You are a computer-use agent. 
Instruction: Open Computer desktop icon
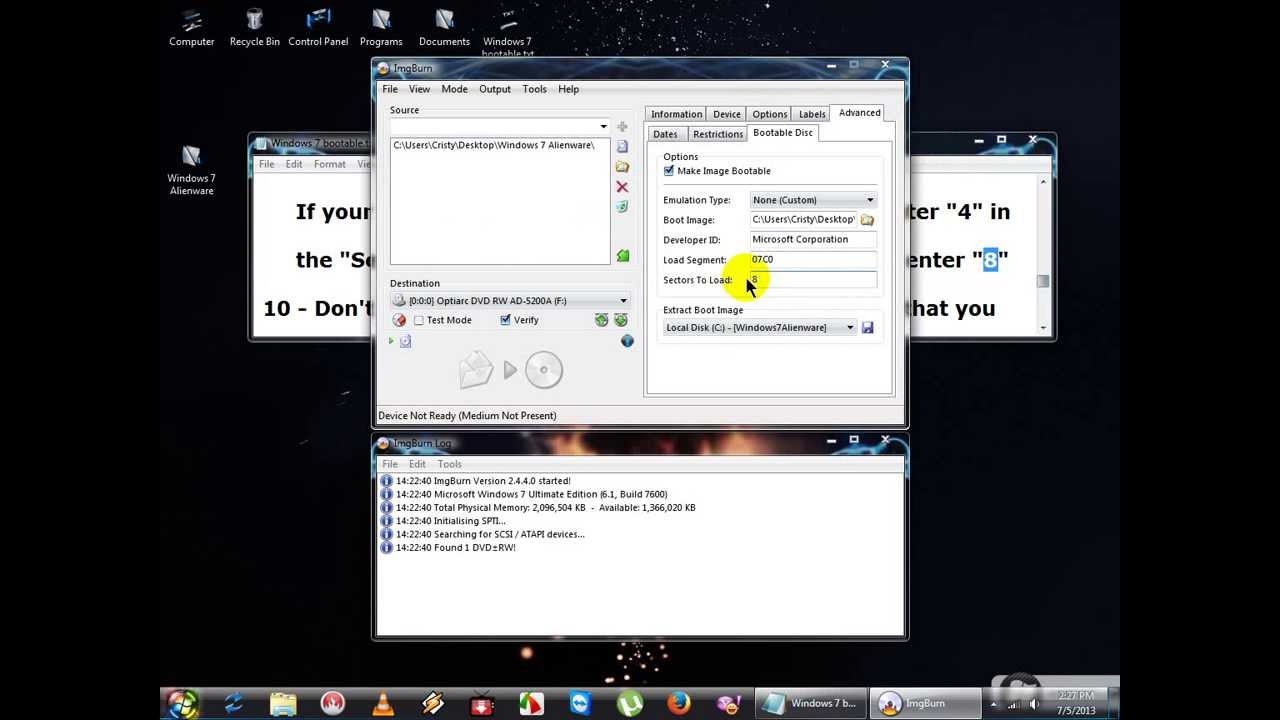191,27
